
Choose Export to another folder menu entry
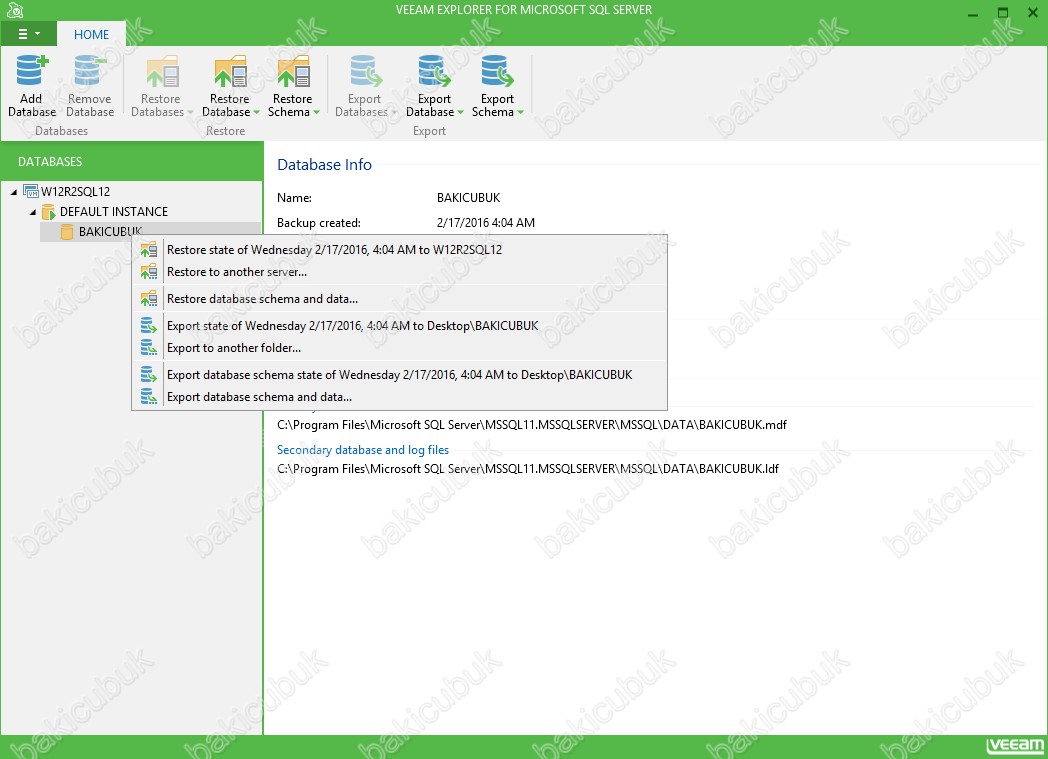click(400, 347)
